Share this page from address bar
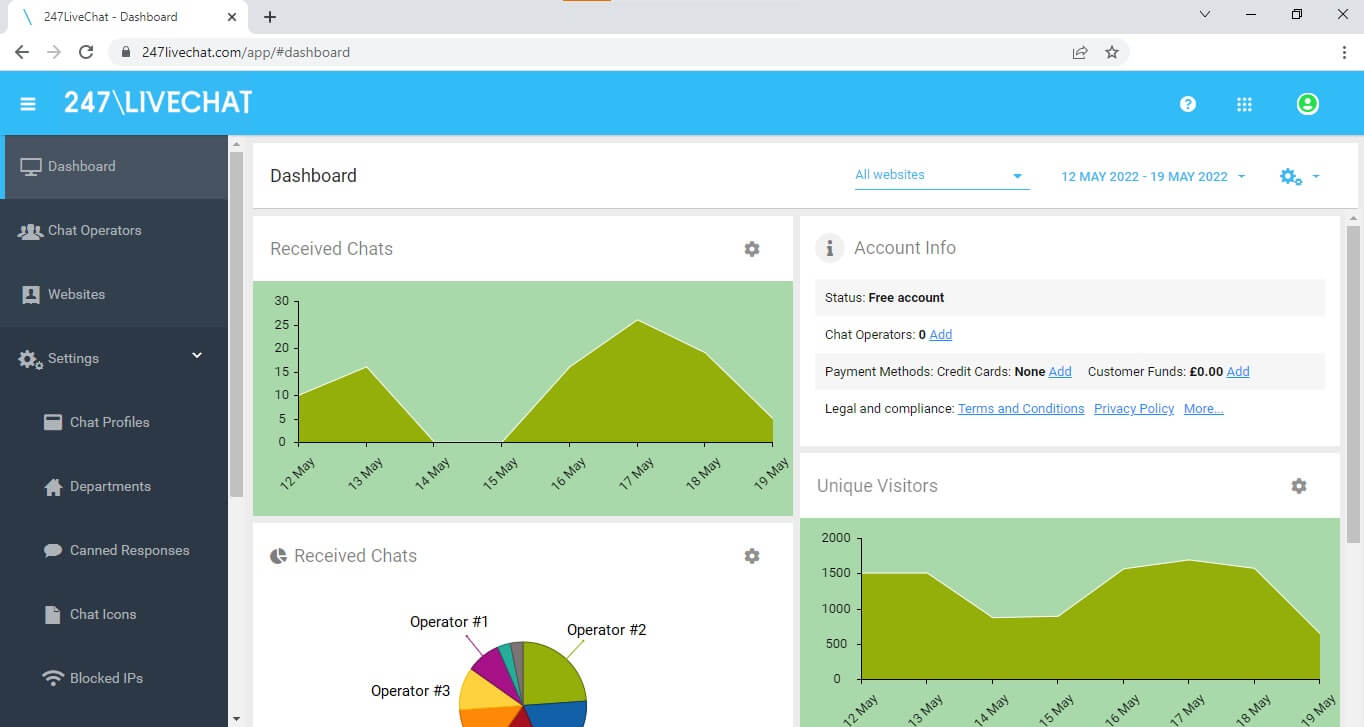The height and width of the screenshot is (727, 1364). (1080, 52)
